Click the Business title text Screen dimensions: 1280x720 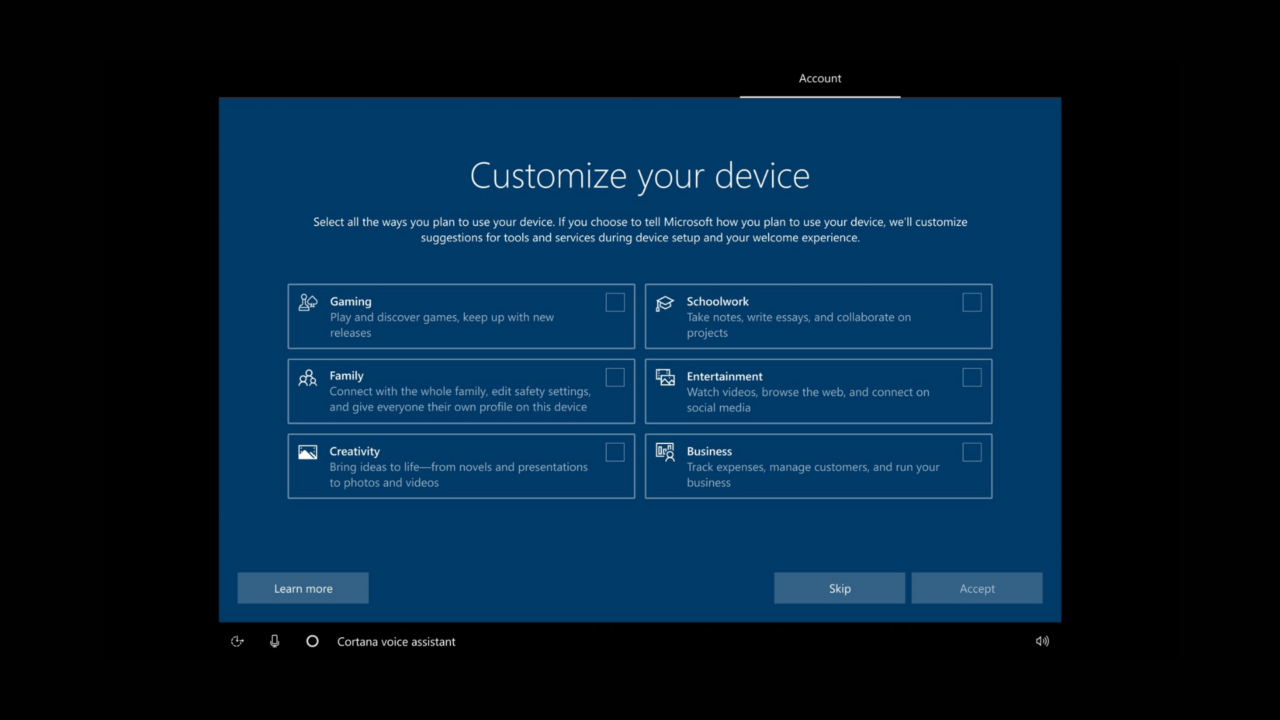(x=710, y=451)
